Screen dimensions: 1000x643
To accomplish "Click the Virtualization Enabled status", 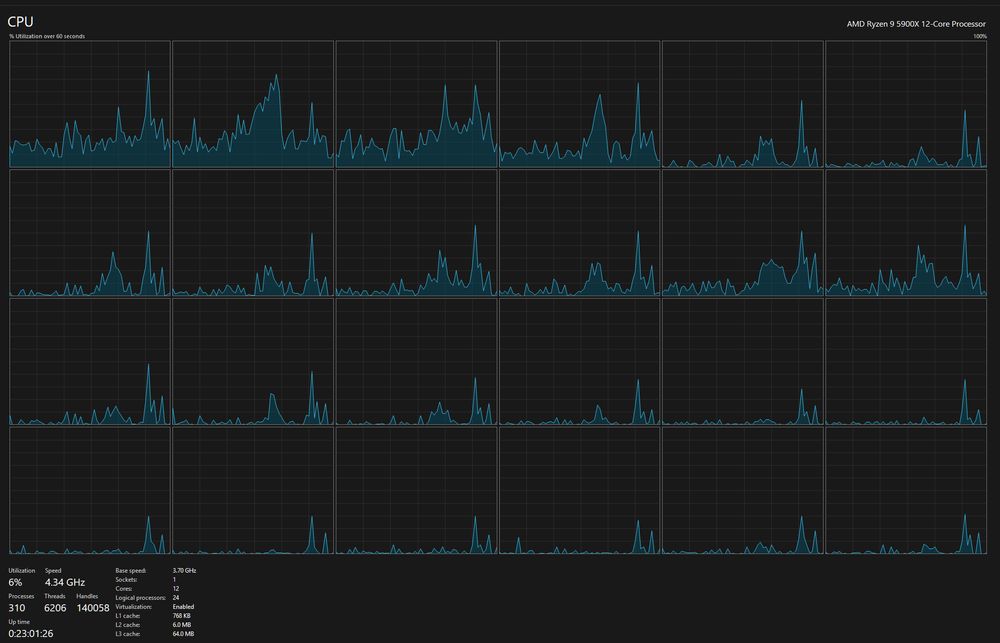I will point(186,606).
